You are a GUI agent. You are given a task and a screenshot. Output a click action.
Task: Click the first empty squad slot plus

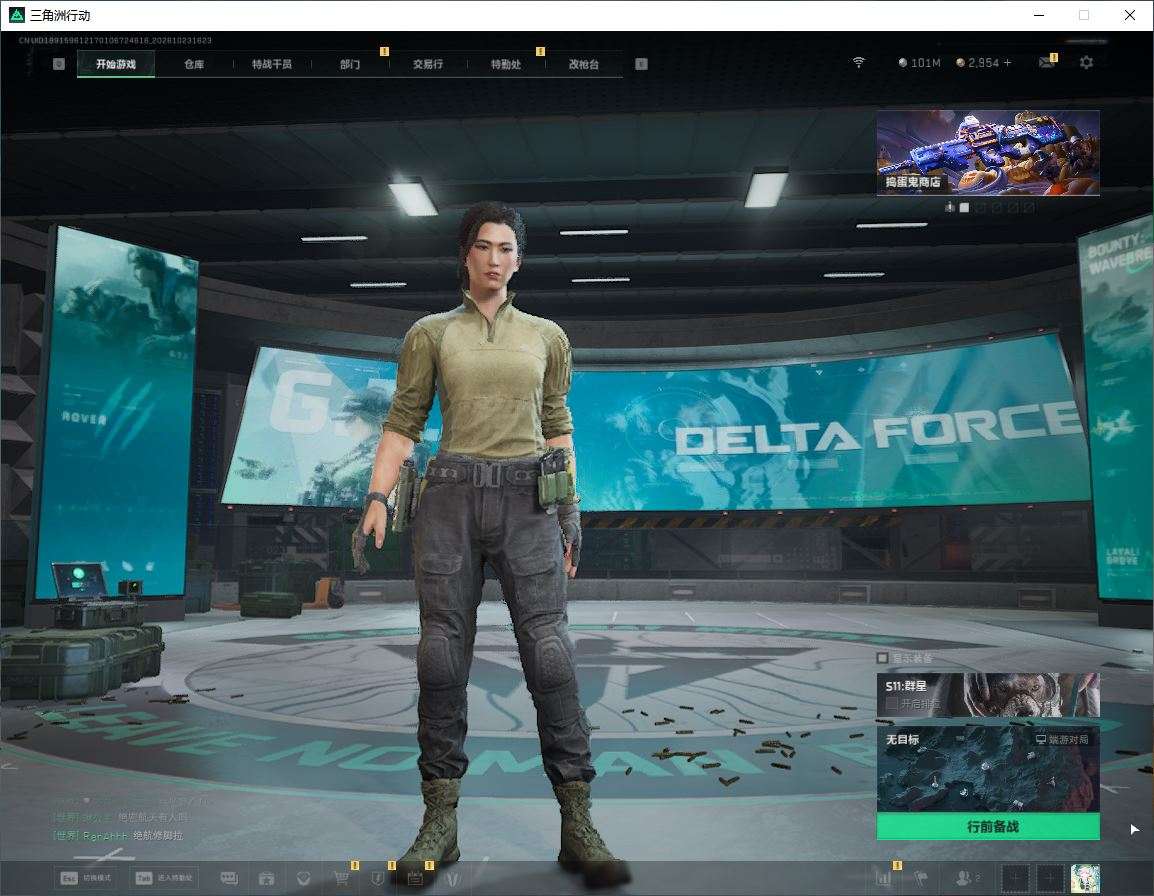point(1016,878)
